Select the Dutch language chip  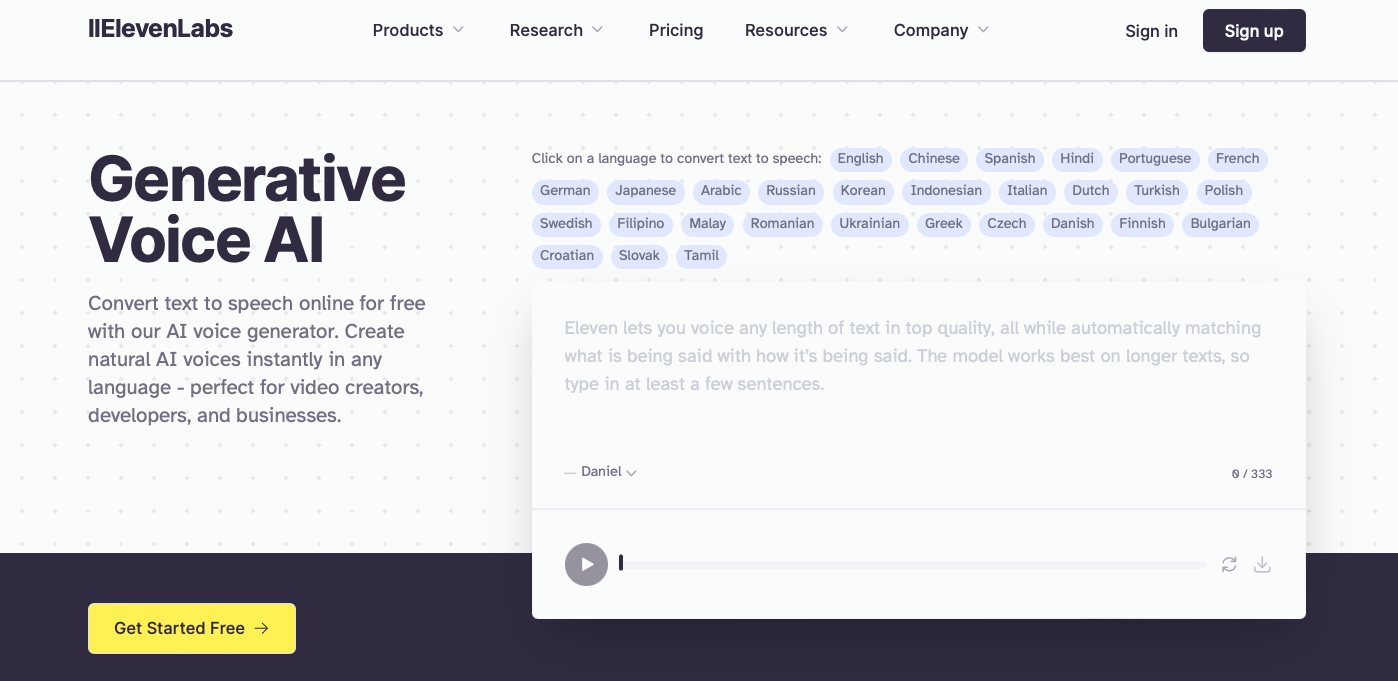pos(1091,191)
